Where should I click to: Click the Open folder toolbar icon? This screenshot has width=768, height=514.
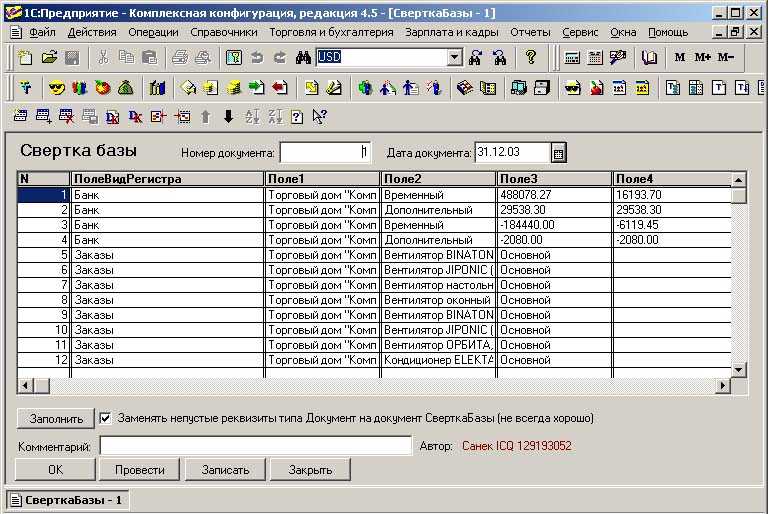pos(49,58)
